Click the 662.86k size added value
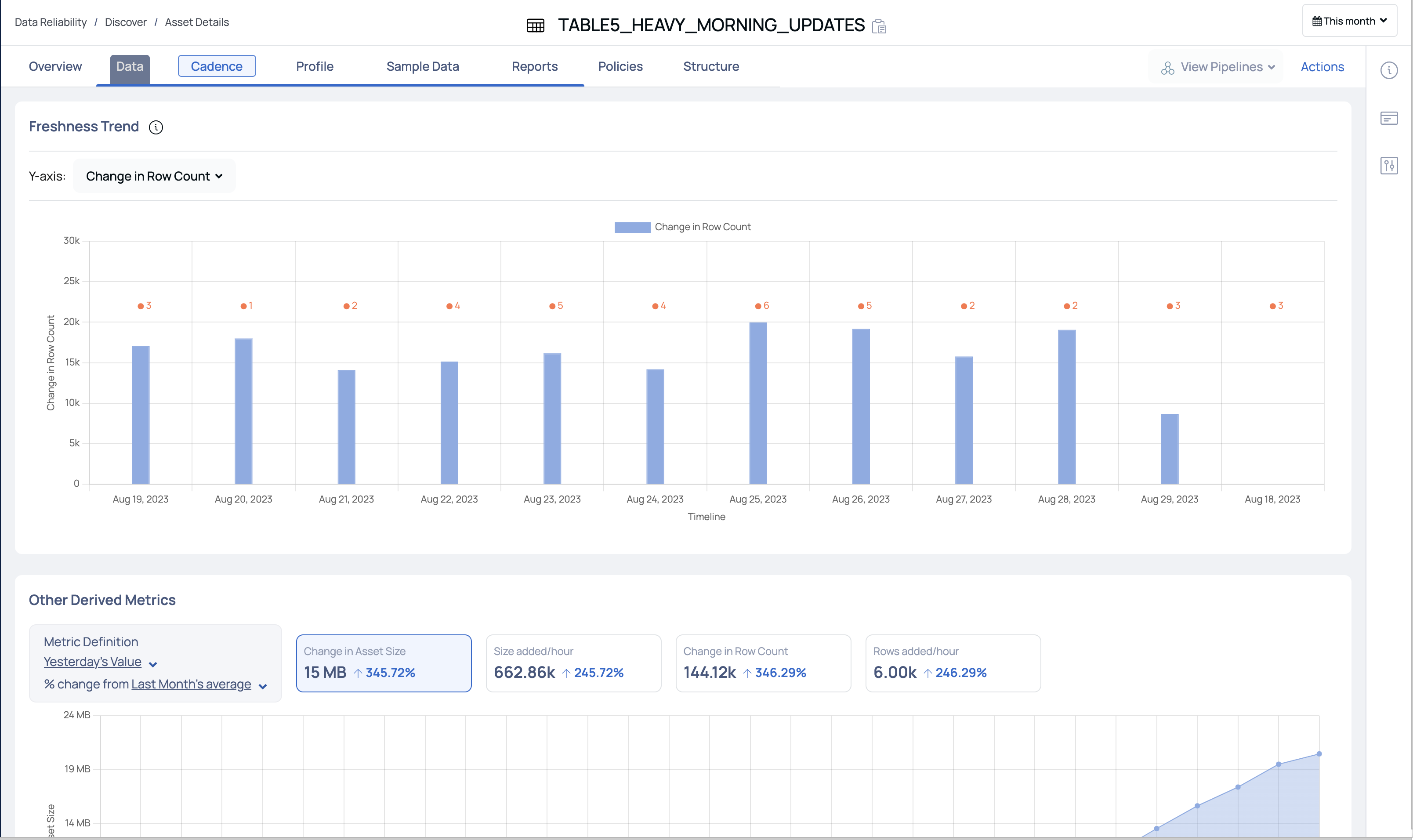This screenshot has width=1413, height=840. pyautogui.click(x=524, y=673)
